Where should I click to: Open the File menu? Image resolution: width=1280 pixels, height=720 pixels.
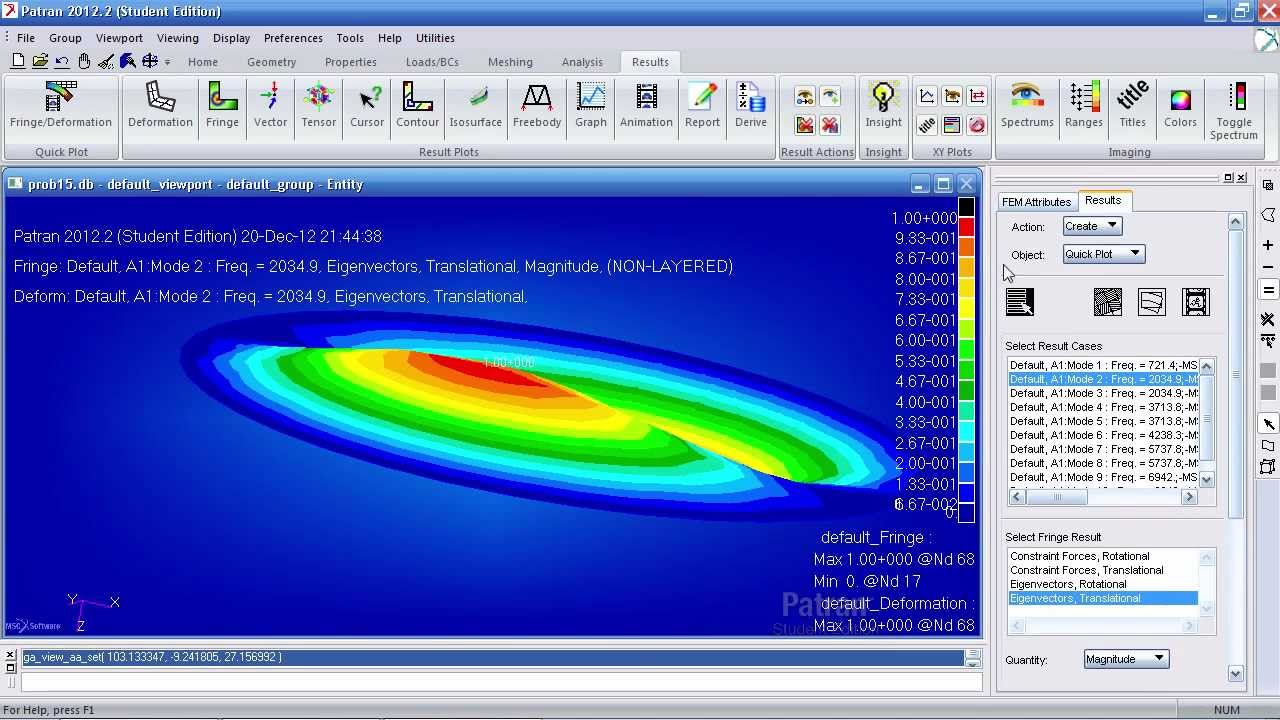[x=26, y=38]
